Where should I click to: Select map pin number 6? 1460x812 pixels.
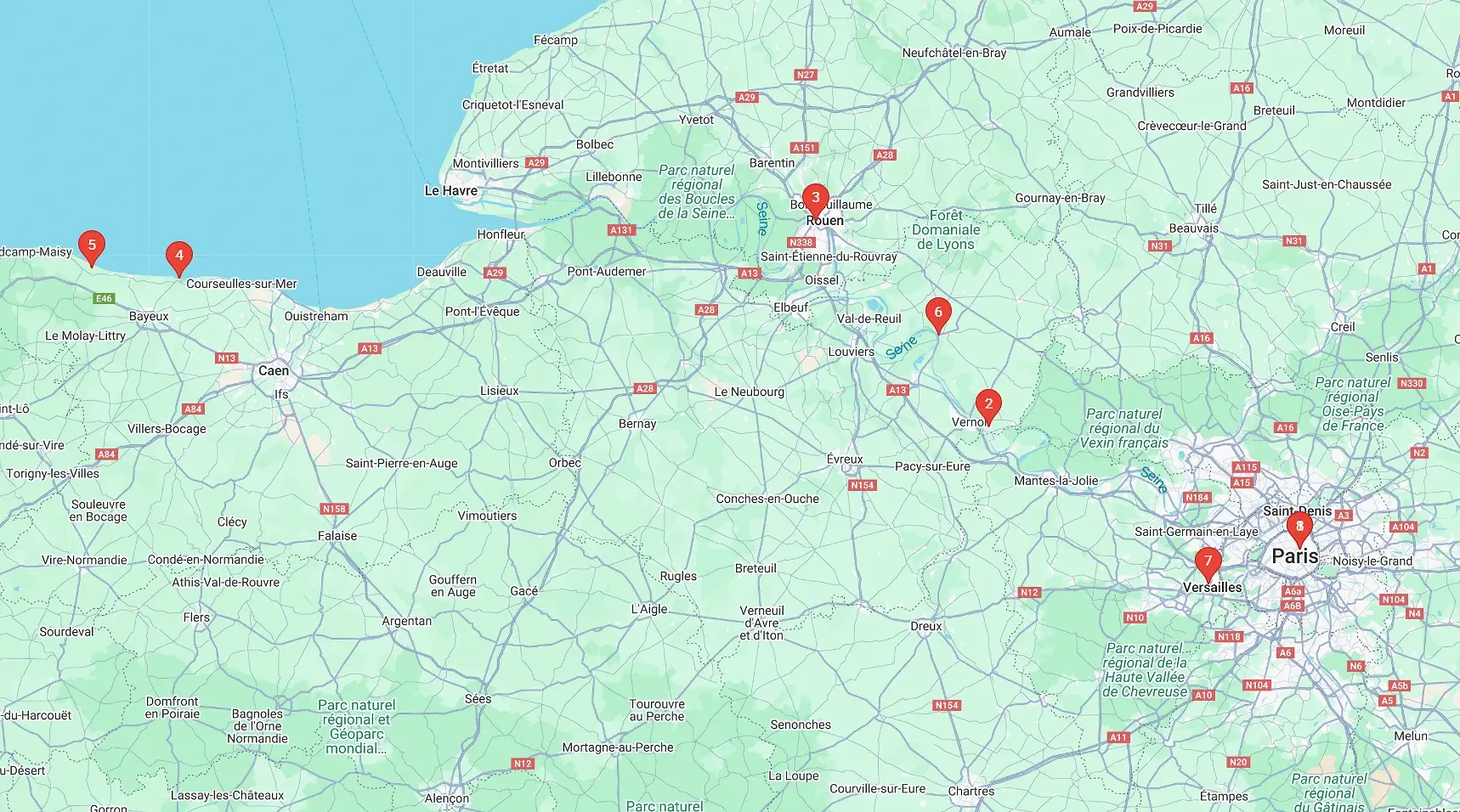pos(938,314)
